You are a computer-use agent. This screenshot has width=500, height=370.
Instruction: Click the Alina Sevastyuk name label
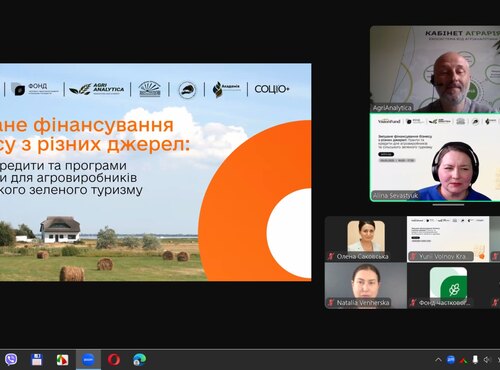tap(395, 196)
